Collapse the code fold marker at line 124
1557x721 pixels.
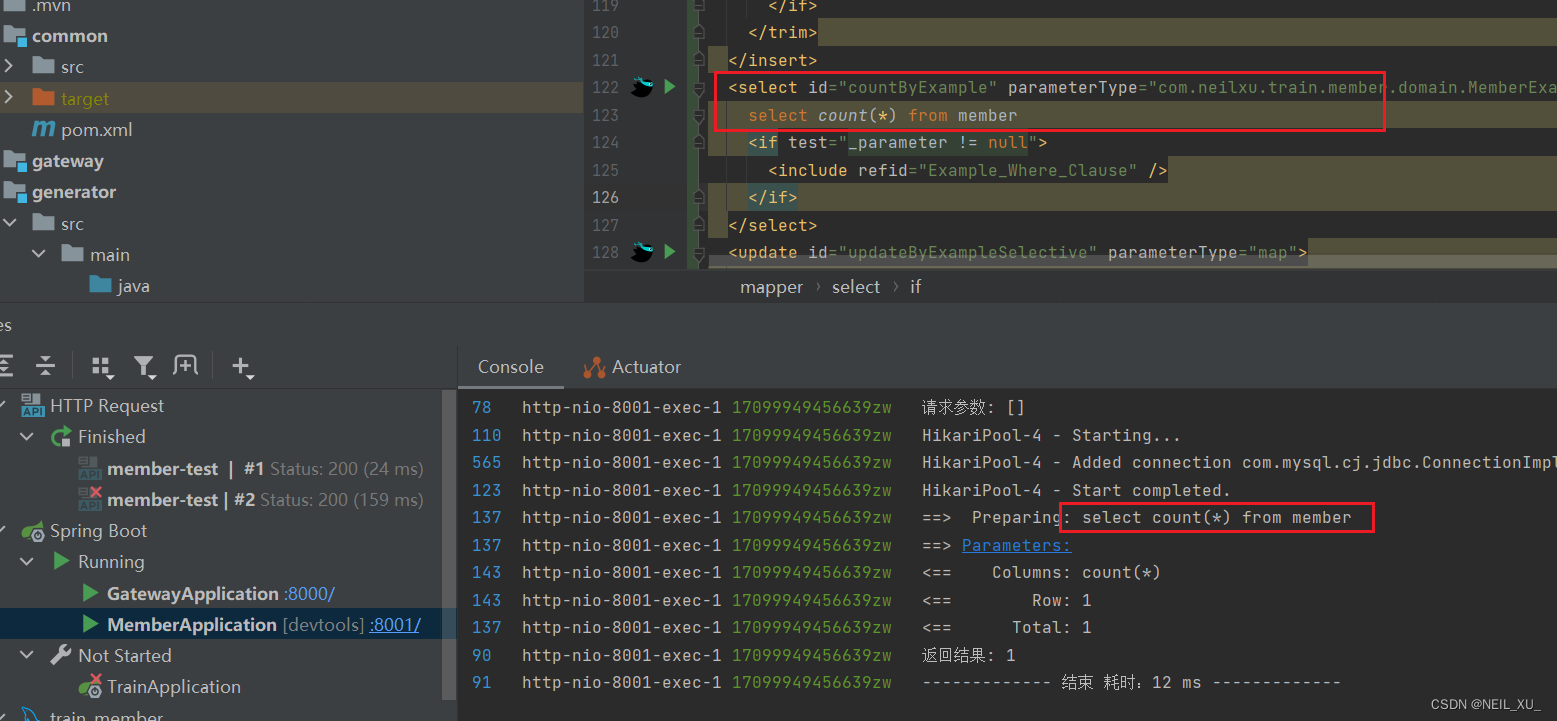(697, 142)
